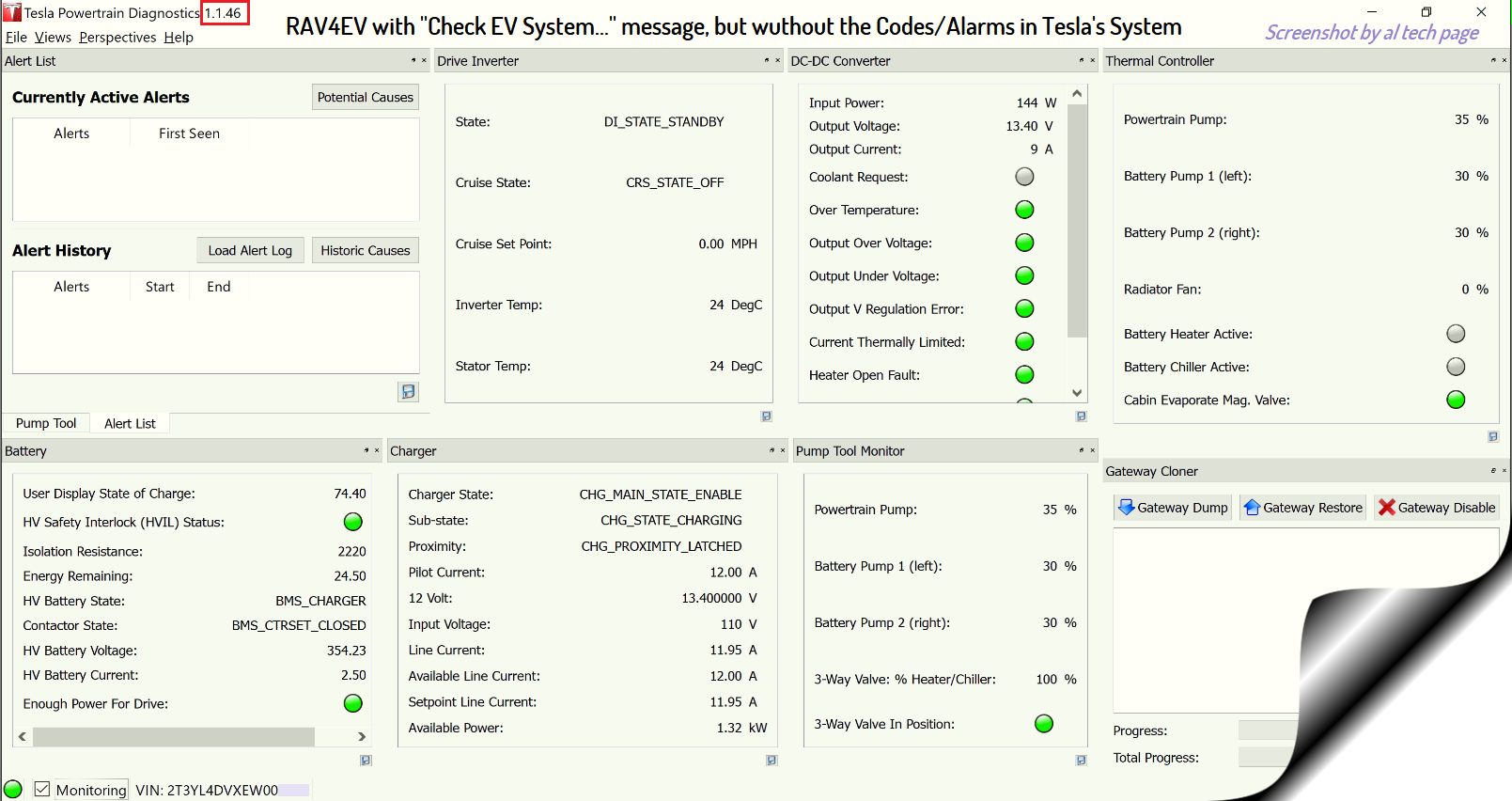This screenshot has width=1512, height=801.
Task: Click the Battery Heater Active indicator
Action: [x=1456, y=334]
